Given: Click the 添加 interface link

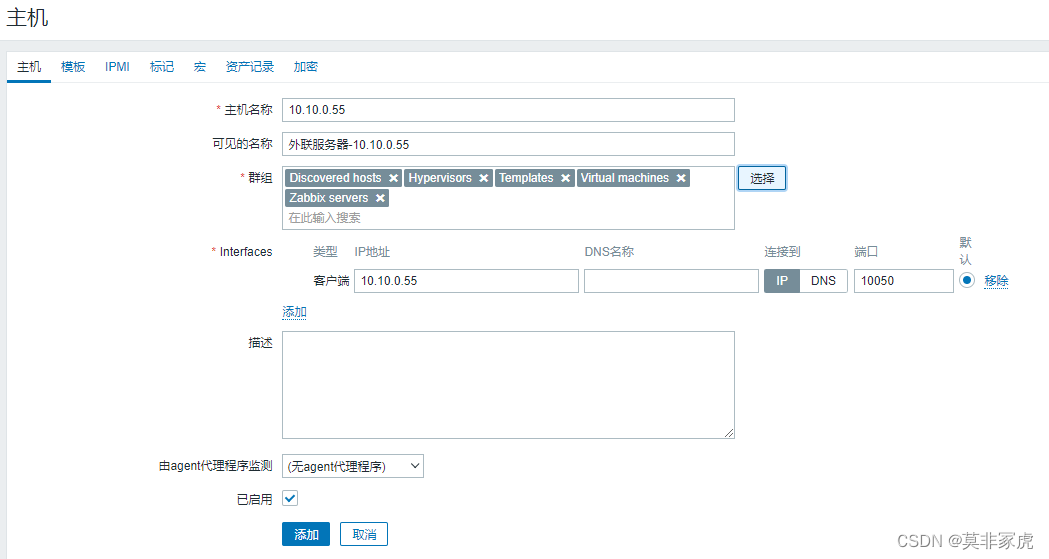Looking at the screenshot, I should click(294, 312).
